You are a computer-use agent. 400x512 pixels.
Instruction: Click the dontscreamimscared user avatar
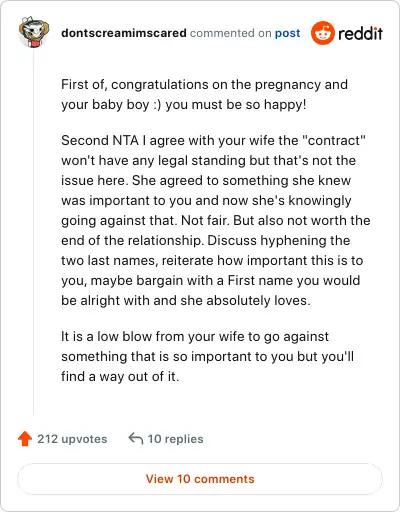coord(34,32)
